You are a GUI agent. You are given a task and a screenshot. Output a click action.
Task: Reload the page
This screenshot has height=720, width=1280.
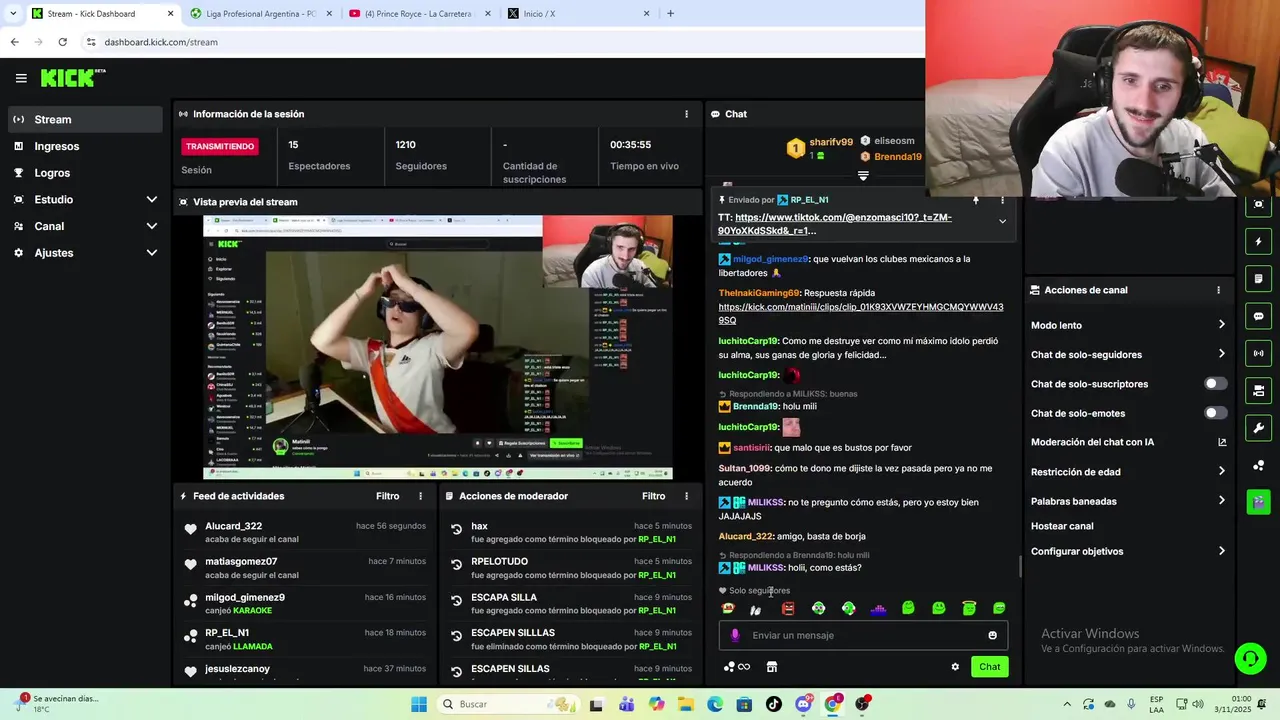point(62,42)
